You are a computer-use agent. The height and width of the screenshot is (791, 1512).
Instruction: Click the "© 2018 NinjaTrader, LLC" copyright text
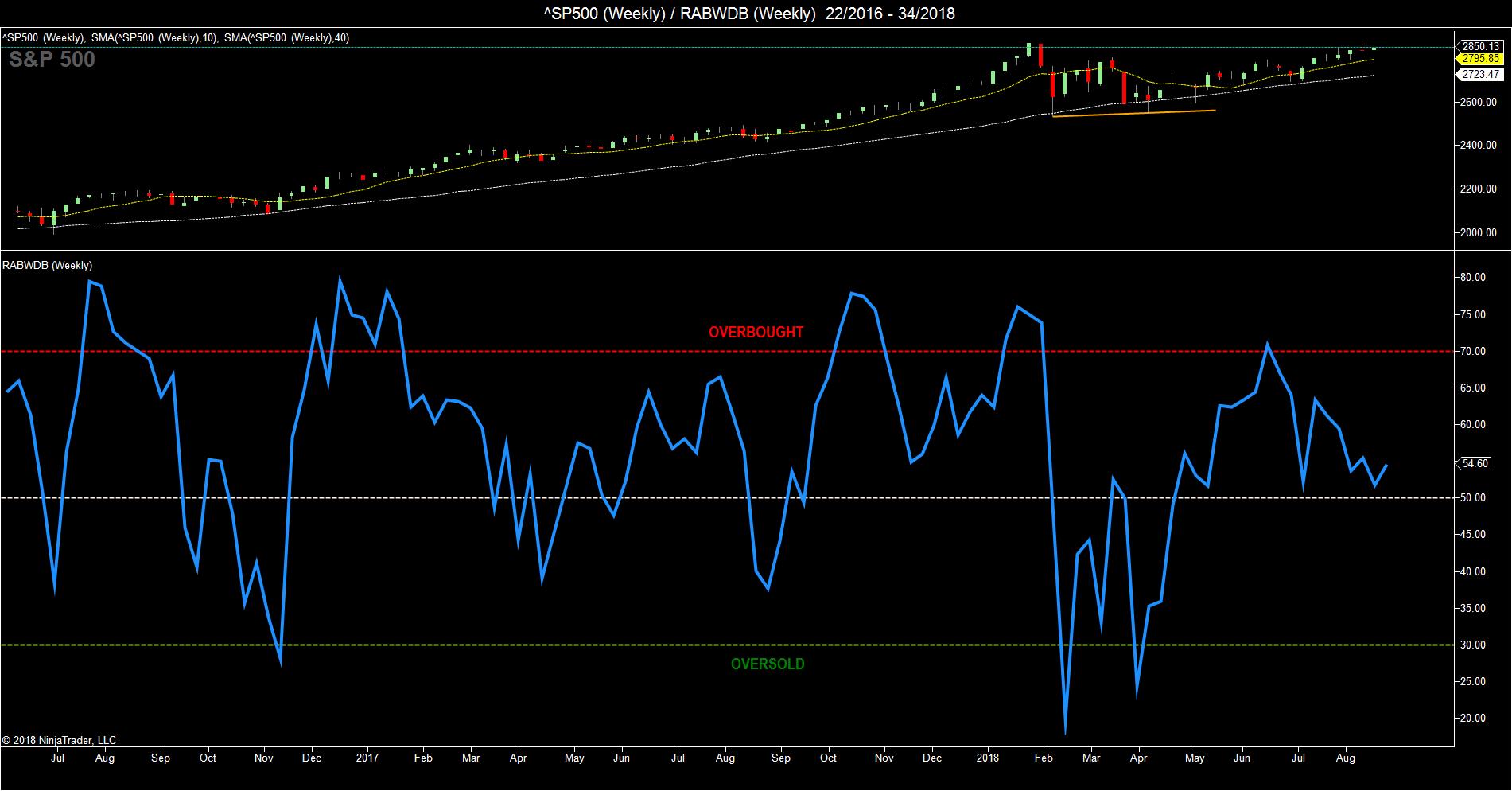pos(60,741)
